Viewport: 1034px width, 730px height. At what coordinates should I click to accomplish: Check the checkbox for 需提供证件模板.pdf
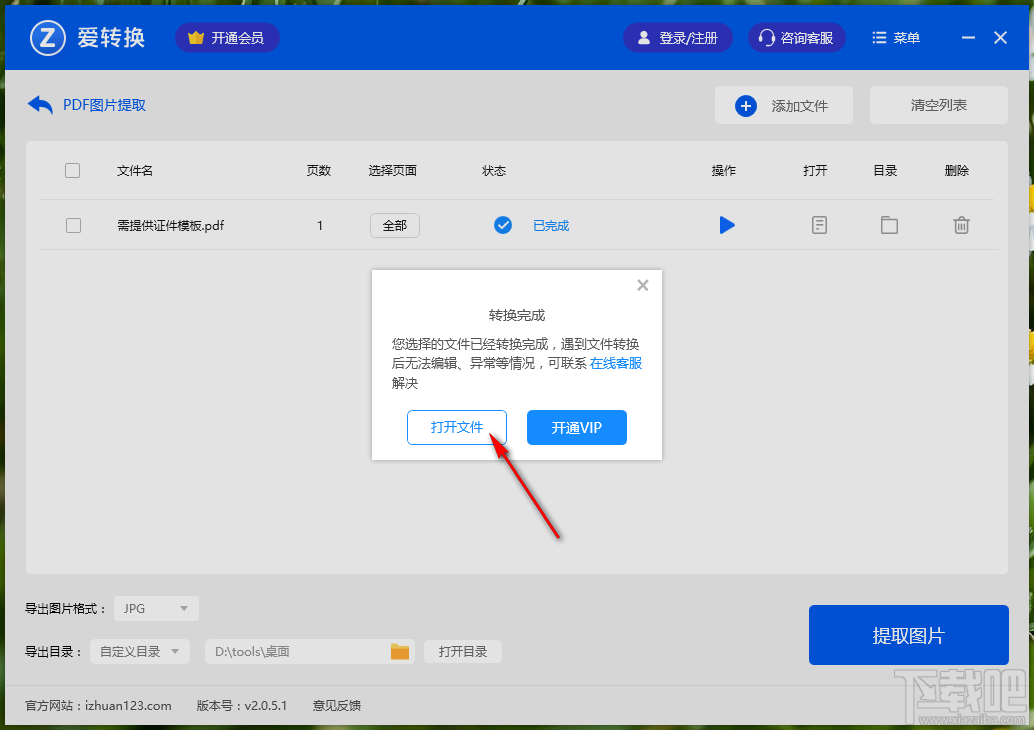[73, 225]
